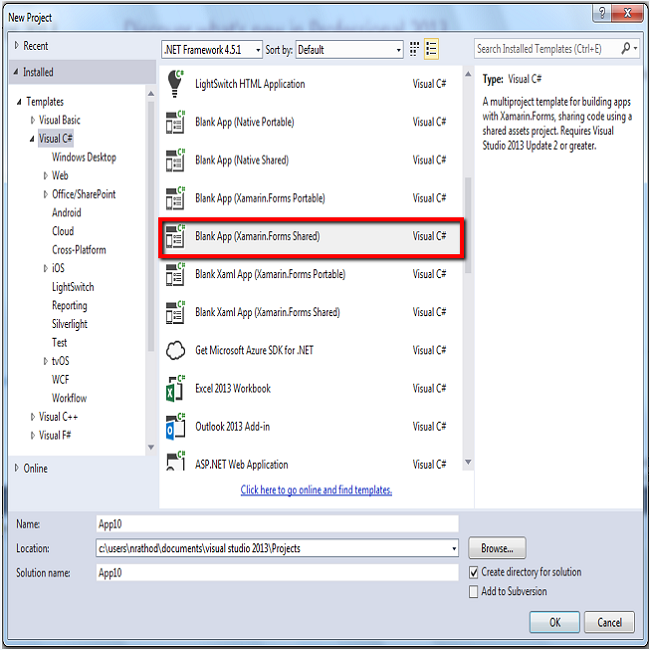Click the OK button
Screen dimensions: 650x650
(x=554, y=622)
